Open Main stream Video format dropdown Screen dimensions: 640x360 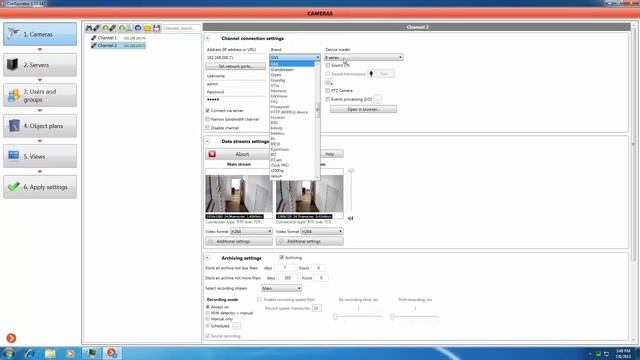coord(251,231)
